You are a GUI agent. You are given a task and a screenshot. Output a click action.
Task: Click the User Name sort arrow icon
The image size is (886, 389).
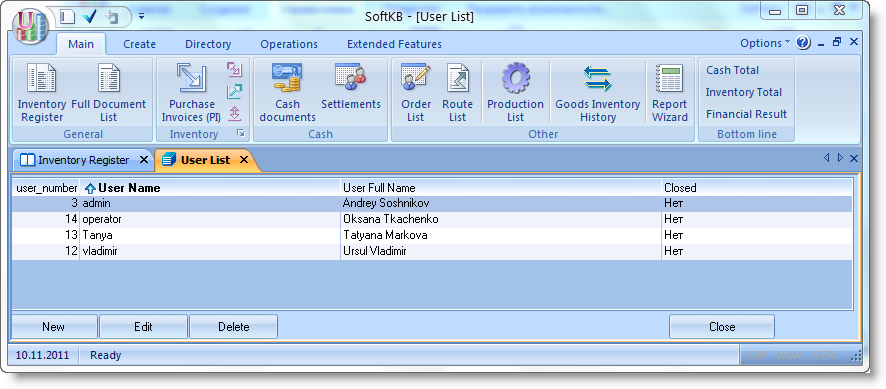coord(90,189)
